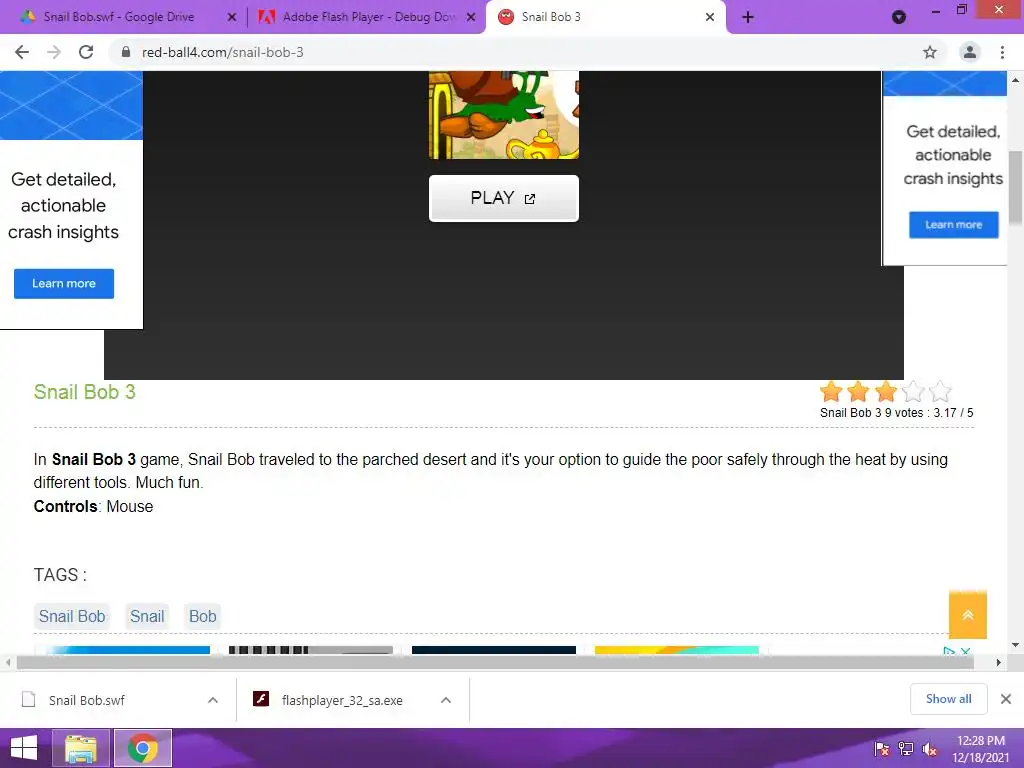1024x768 pixels.
Task: Click the PLAY button
Action: (504, 198)
